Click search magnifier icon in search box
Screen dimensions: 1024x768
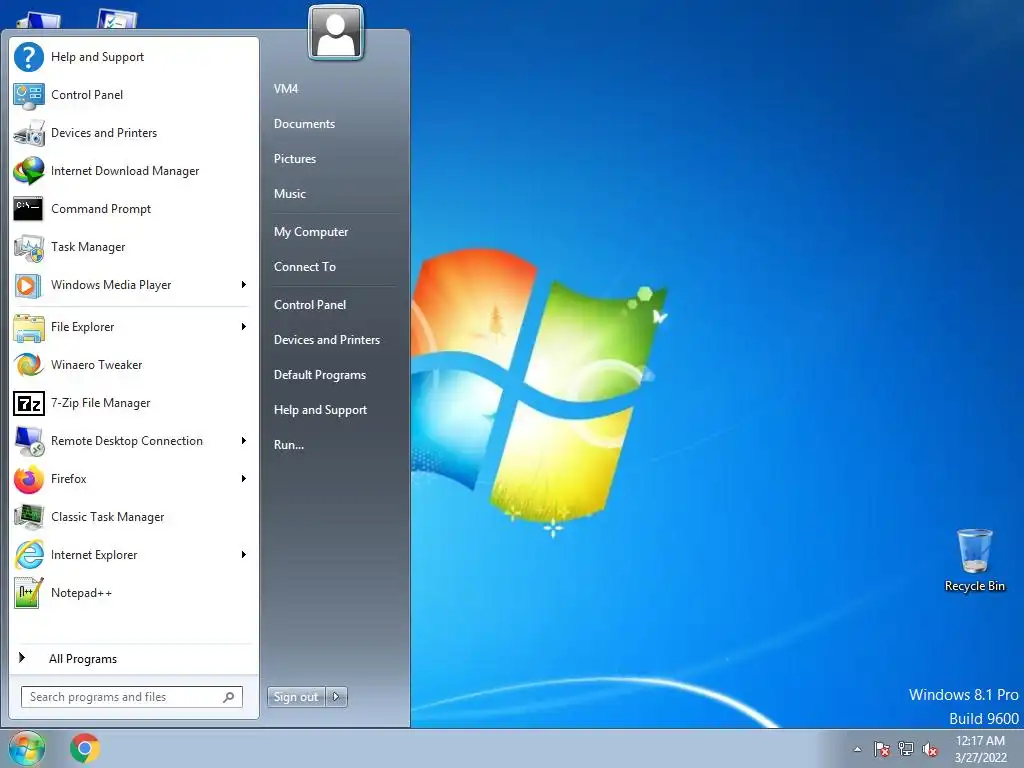pos(229,697)
